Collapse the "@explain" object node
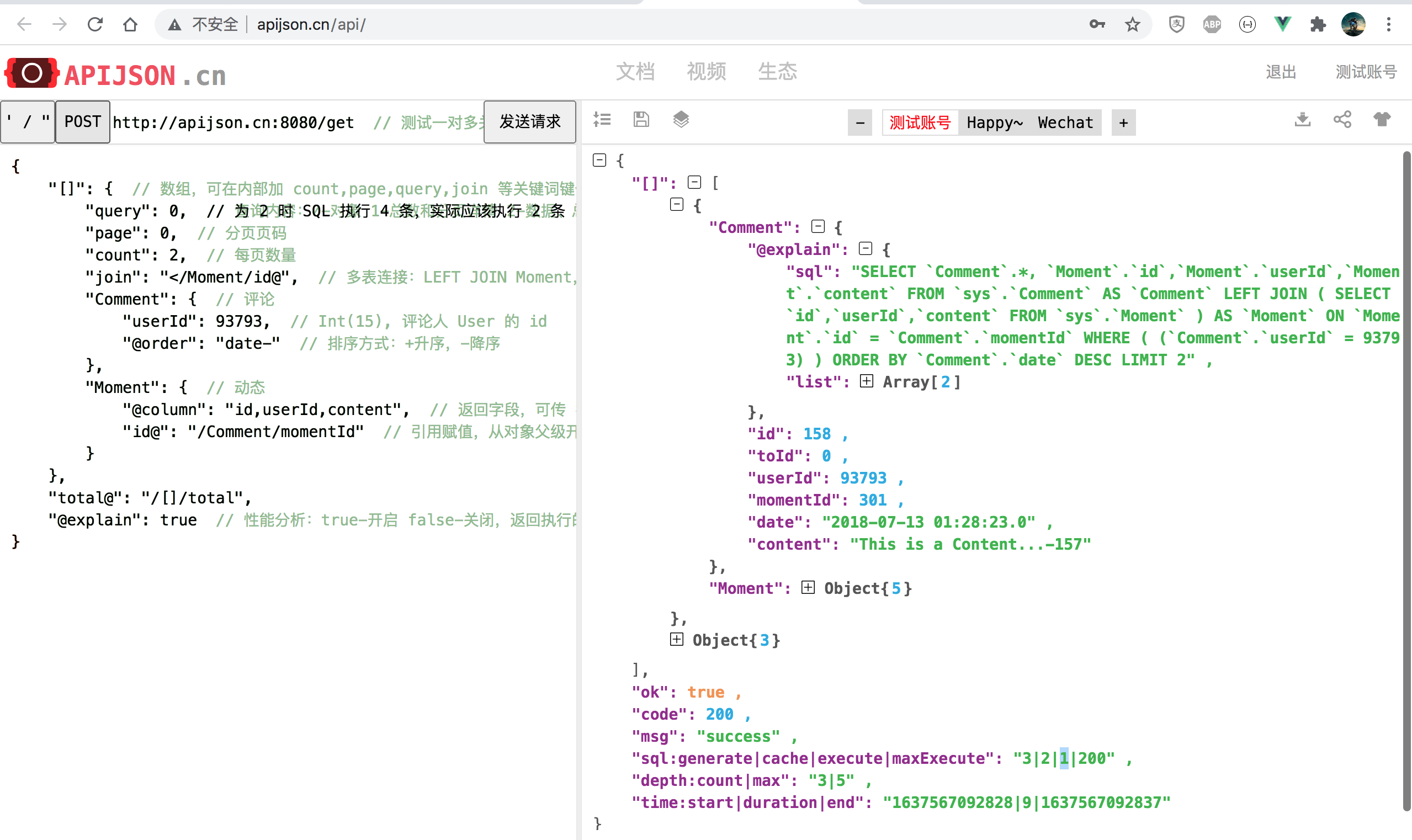This screenshot has height=840, width=1412. pyautogui.click(x=865, y=248)
